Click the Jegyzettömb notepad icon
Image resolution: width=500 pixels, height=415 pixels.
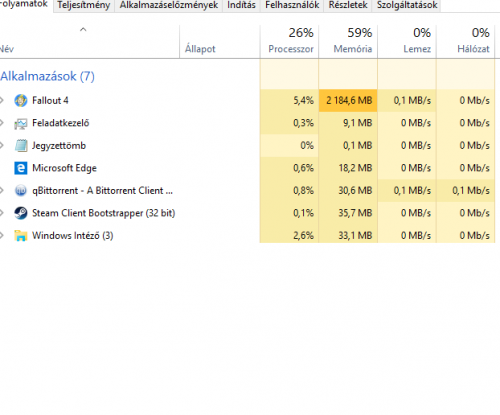pyautogui.click(x=21, y=146)
